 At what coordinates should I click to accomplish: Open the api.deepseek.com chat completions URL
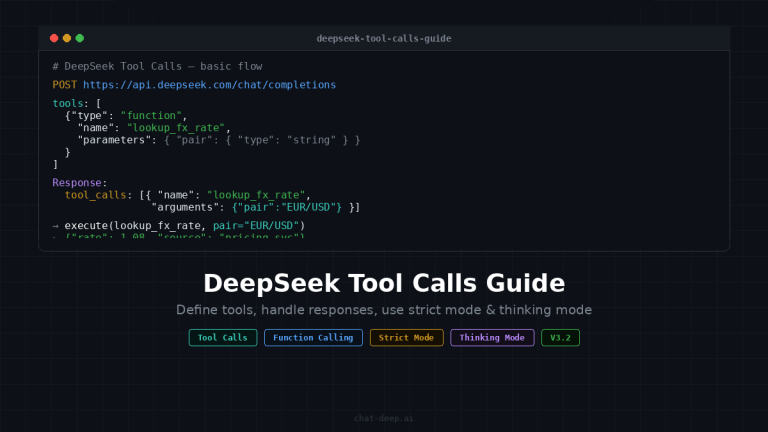pyautogui.click(x=209, y=85)
